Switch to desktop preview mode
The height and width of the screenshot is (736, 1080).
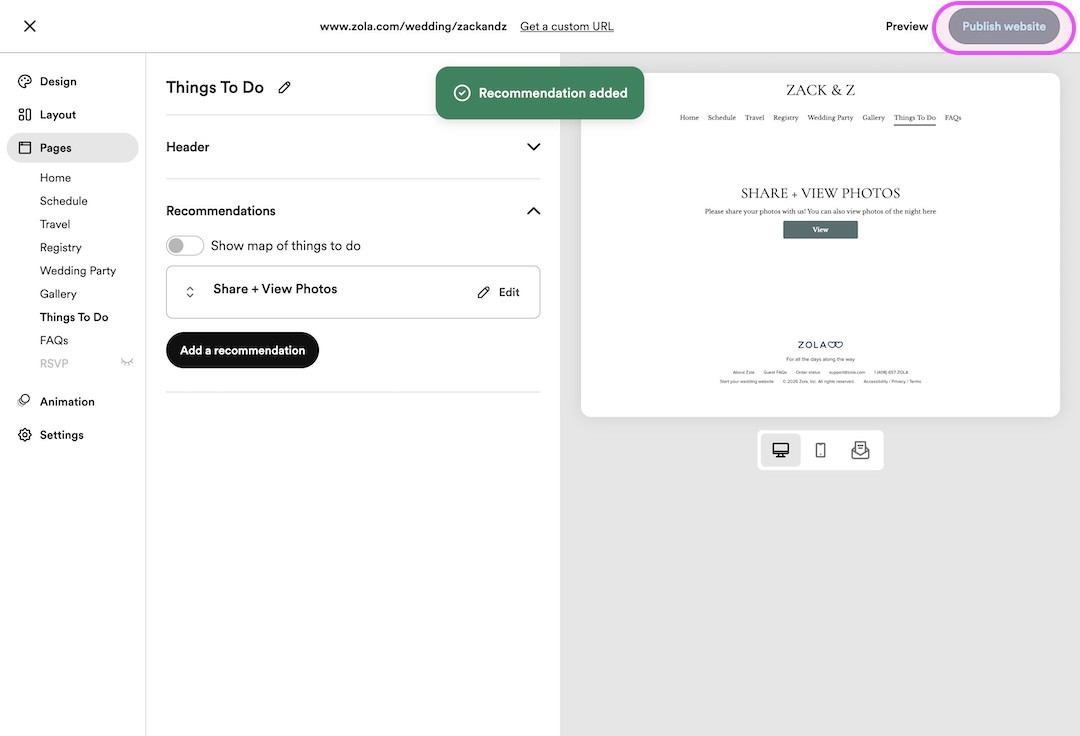point(780,450)
